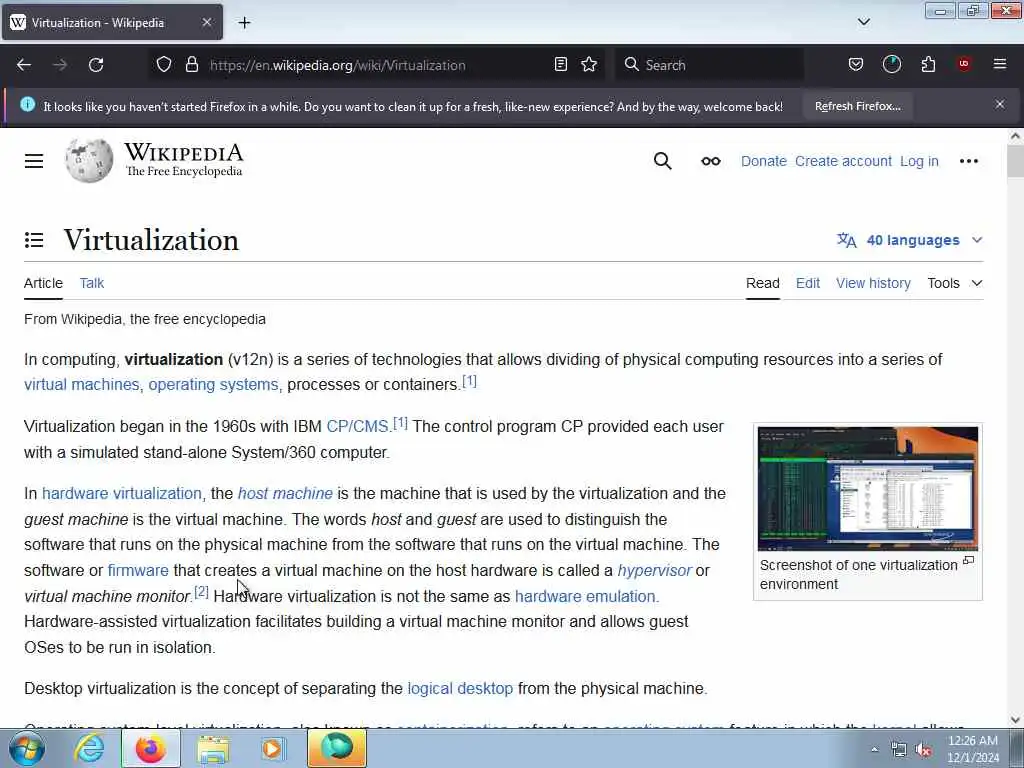
Task: Select the Article tab
Action: point(43,283)
